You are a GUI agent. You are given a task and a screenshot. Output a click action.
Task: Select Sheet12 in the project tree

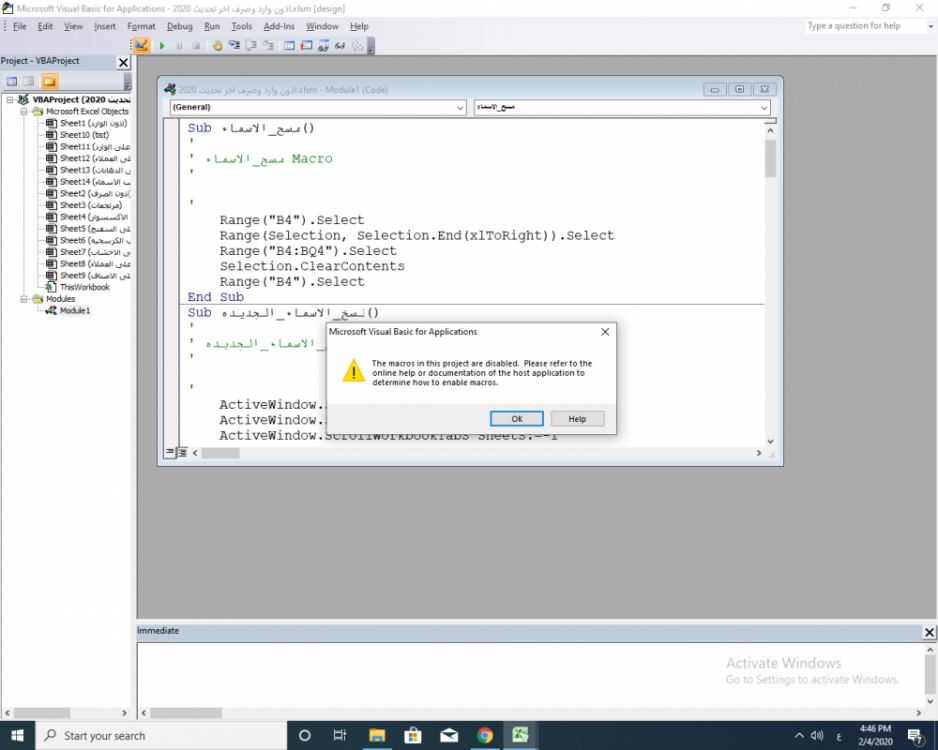coord(88,158)
